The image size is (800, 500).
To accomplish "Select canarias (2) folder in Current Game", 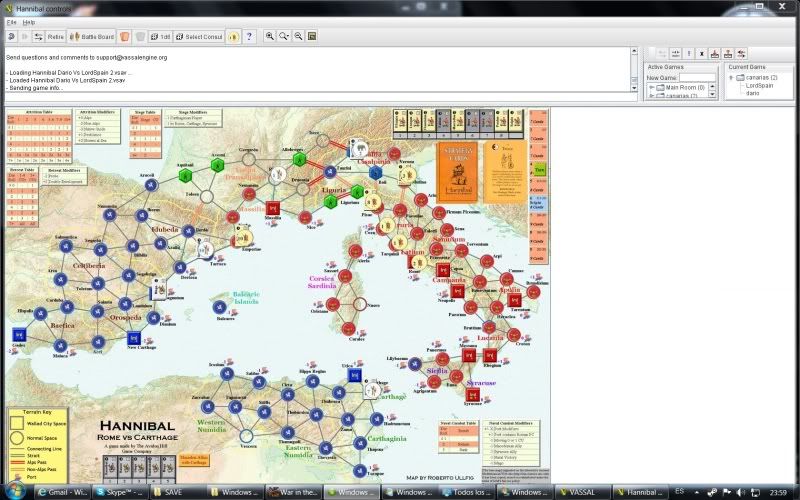I will (757, 78).
